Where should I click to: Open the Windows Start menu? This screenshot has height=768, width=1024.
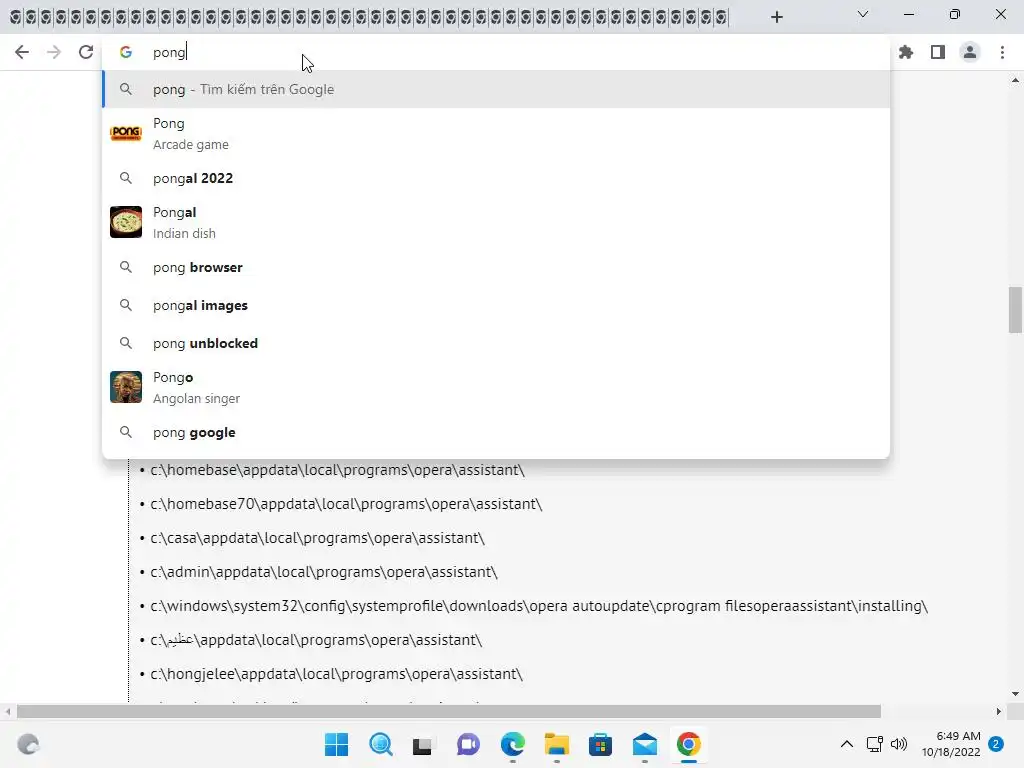click(336, 744)
